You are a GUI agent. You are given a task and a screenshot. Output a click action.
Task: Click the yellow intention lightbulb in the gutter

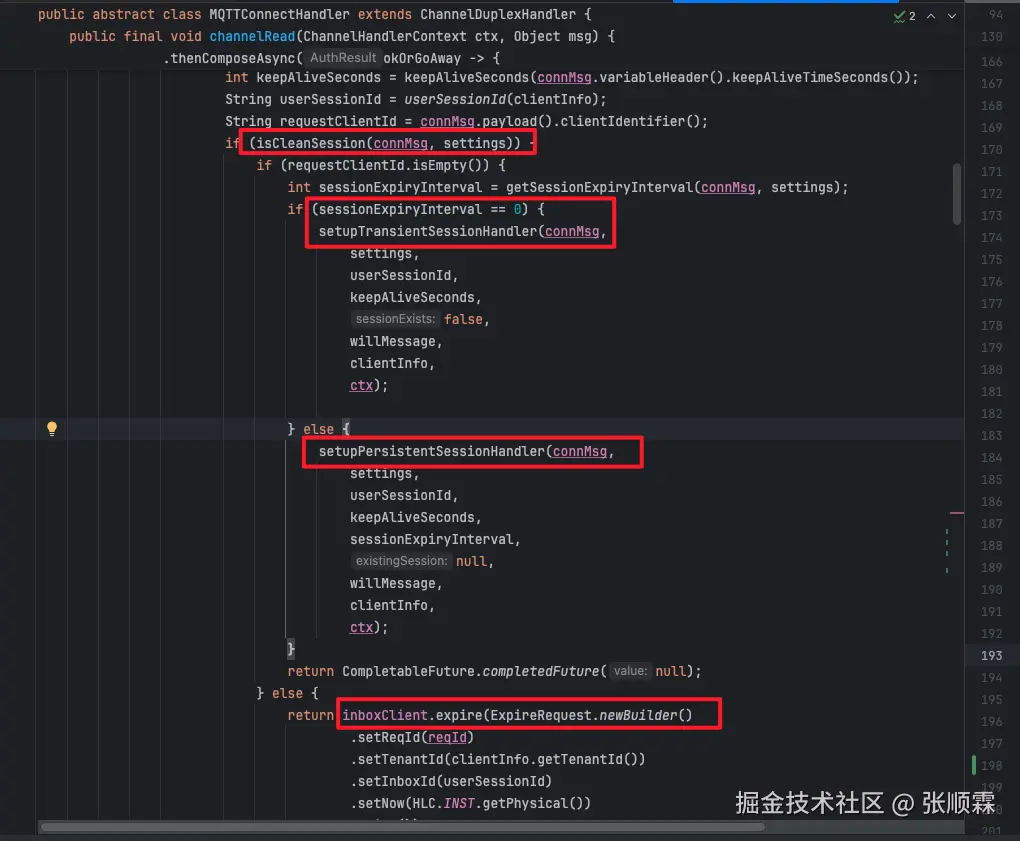[x=51, y=428]
